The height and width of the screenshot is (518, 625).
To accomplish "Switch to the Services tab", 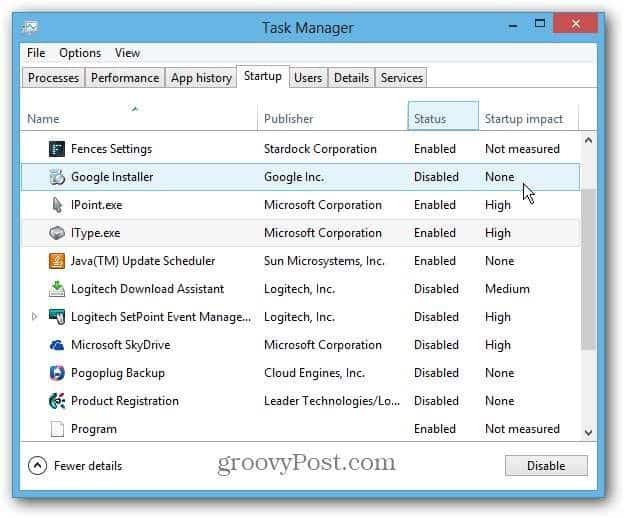I will (x=402, y=78).
